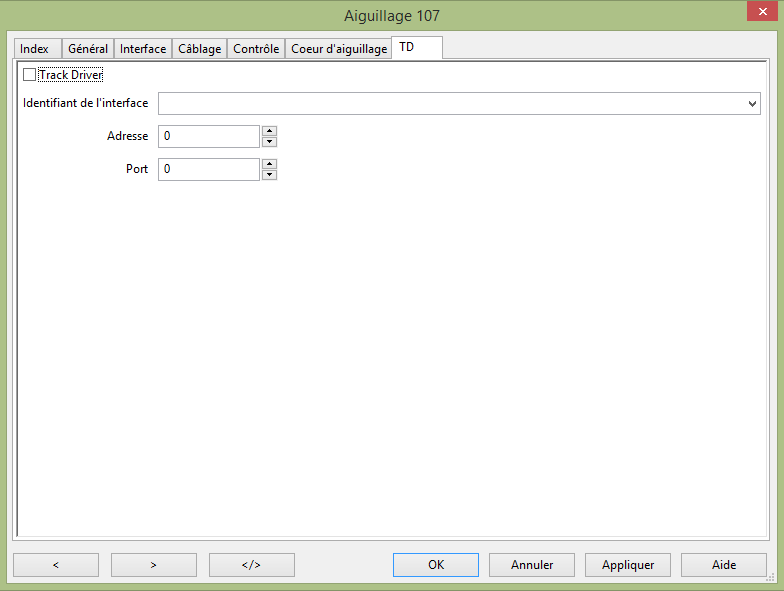Go to the Câblage tab

point(199,49)
